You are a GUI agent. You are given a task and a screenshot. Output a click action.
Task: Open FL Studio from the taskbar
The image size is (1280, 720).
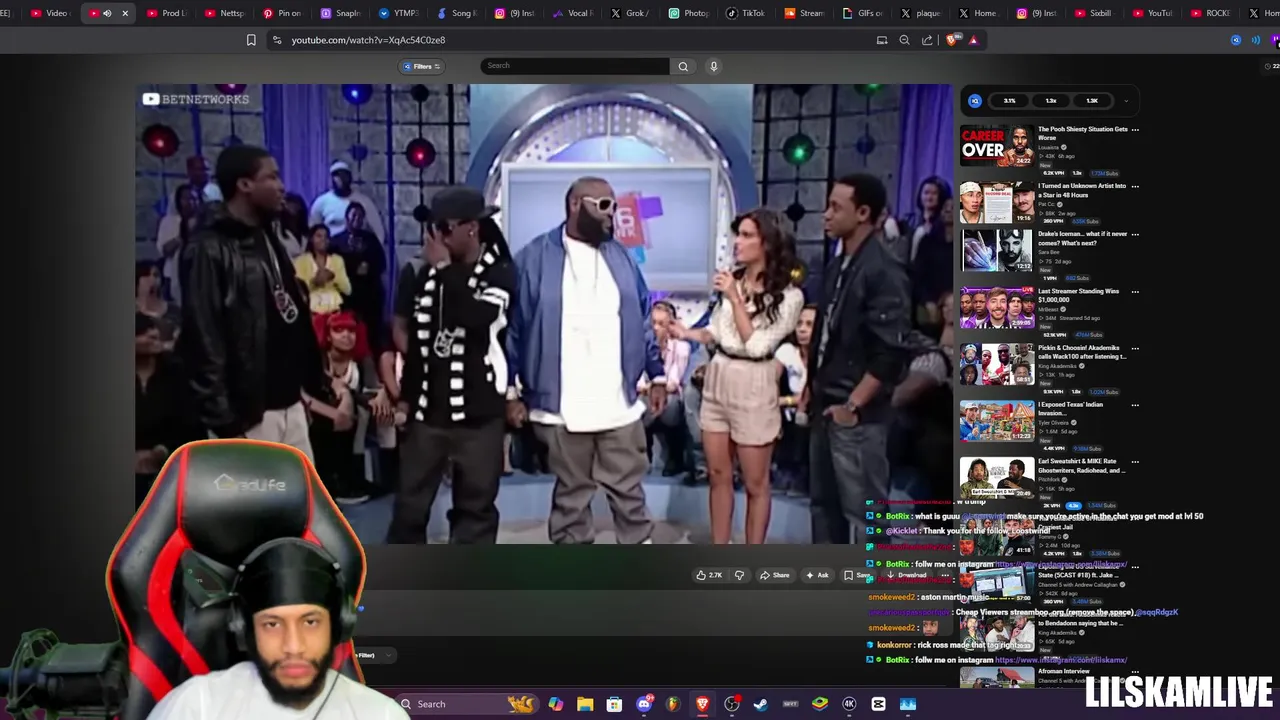(673, 704)
